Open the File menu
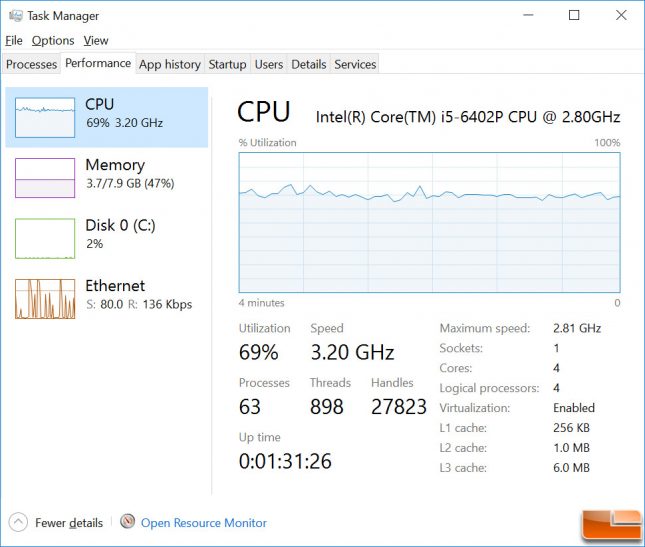645x547 pixels. [x=14, y=41]
